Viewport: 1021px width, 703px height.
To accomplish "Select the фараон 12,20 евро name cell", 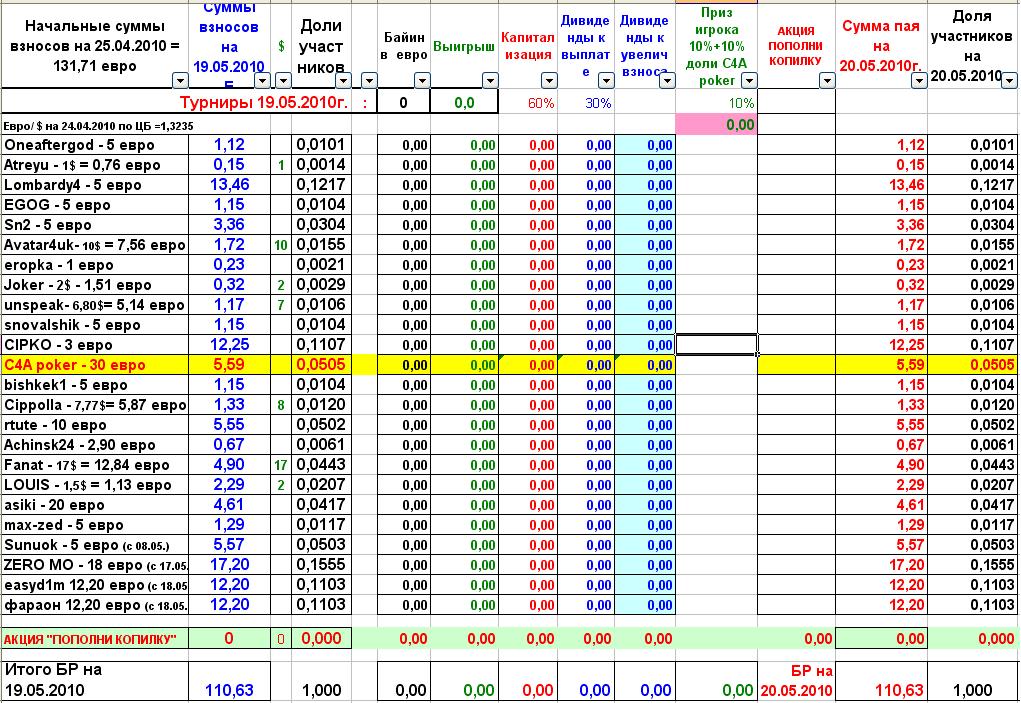I will (95, 605).
